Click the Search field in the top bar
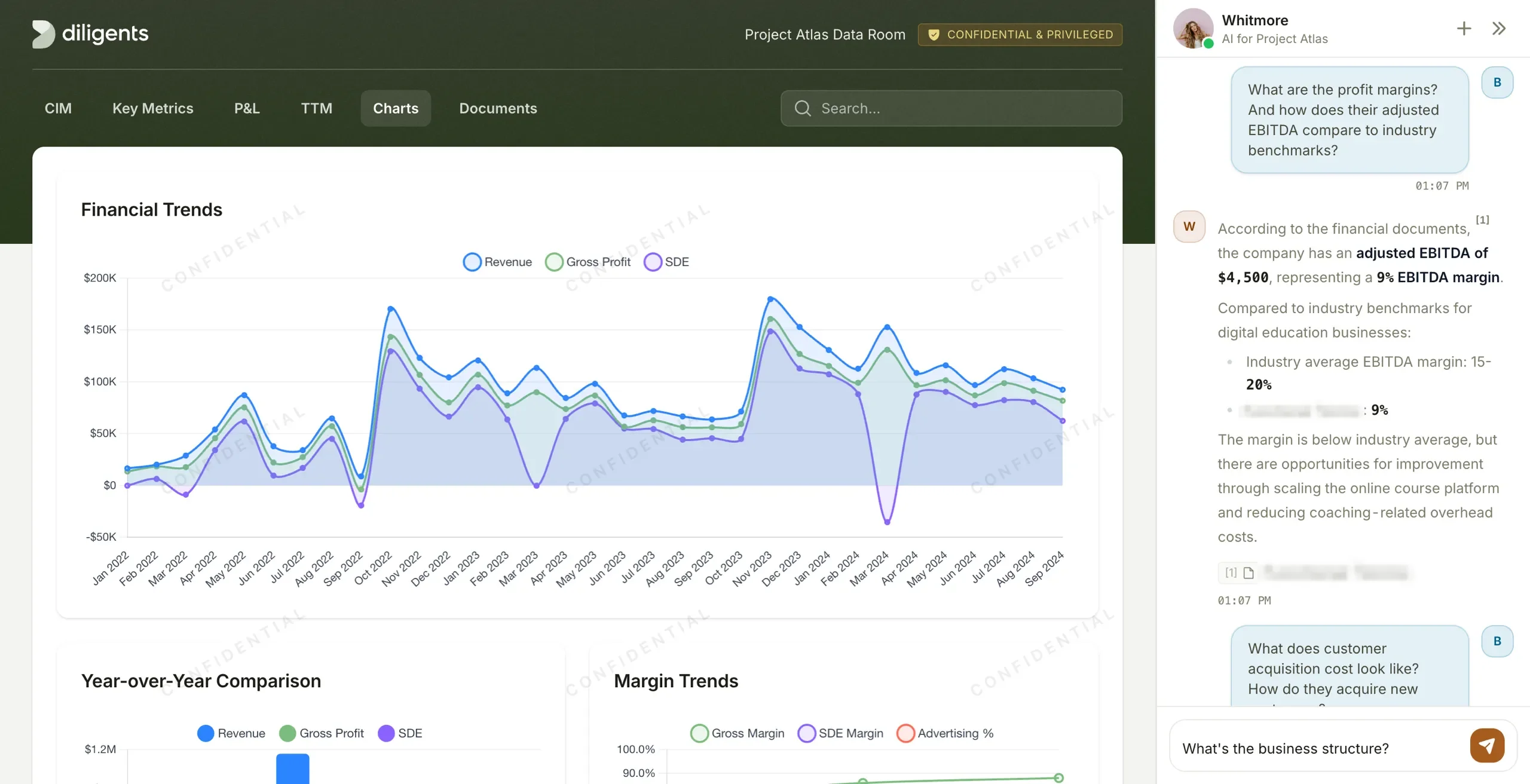The height and width of the screenshot is (784, 1530). [x=951, y=108]
